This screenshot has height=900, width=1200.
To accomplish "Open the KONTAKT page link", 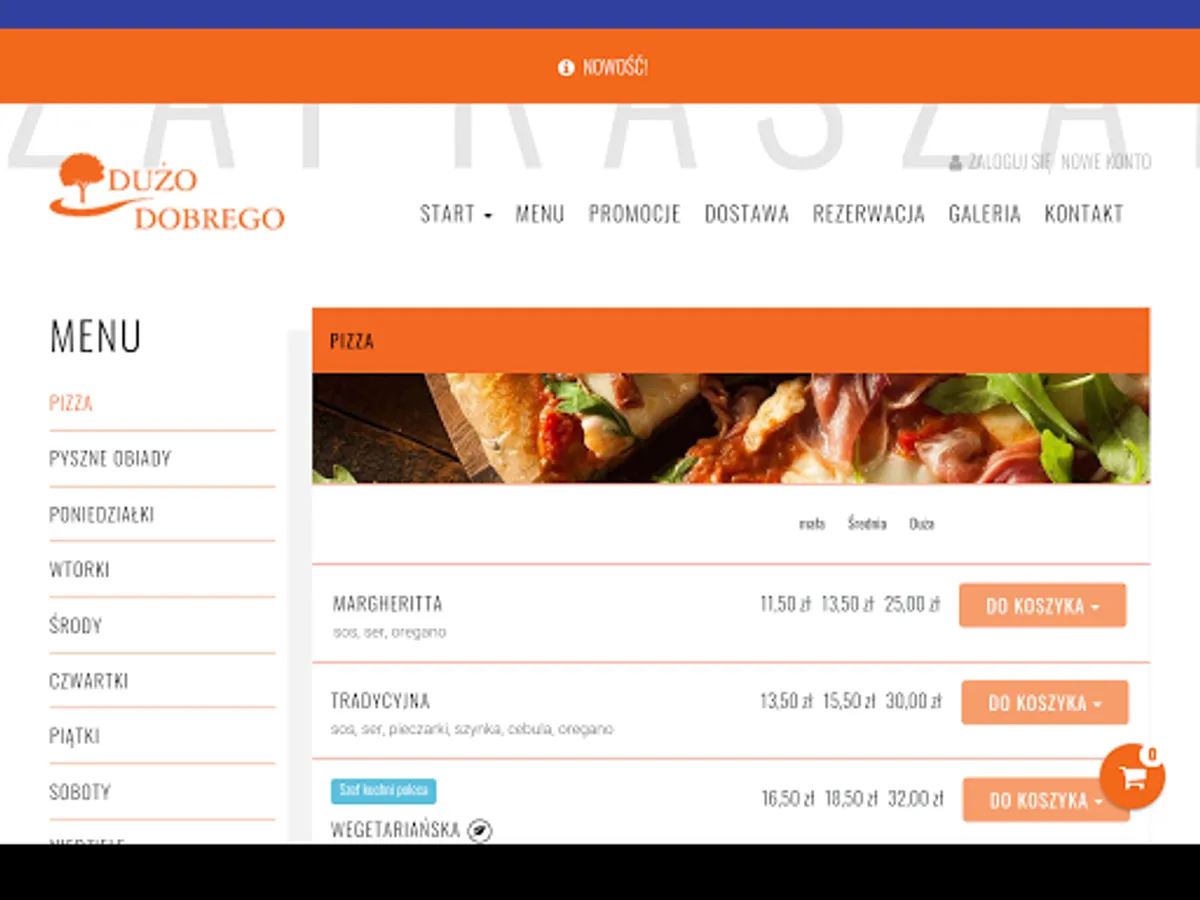I will click(1084, 214).
